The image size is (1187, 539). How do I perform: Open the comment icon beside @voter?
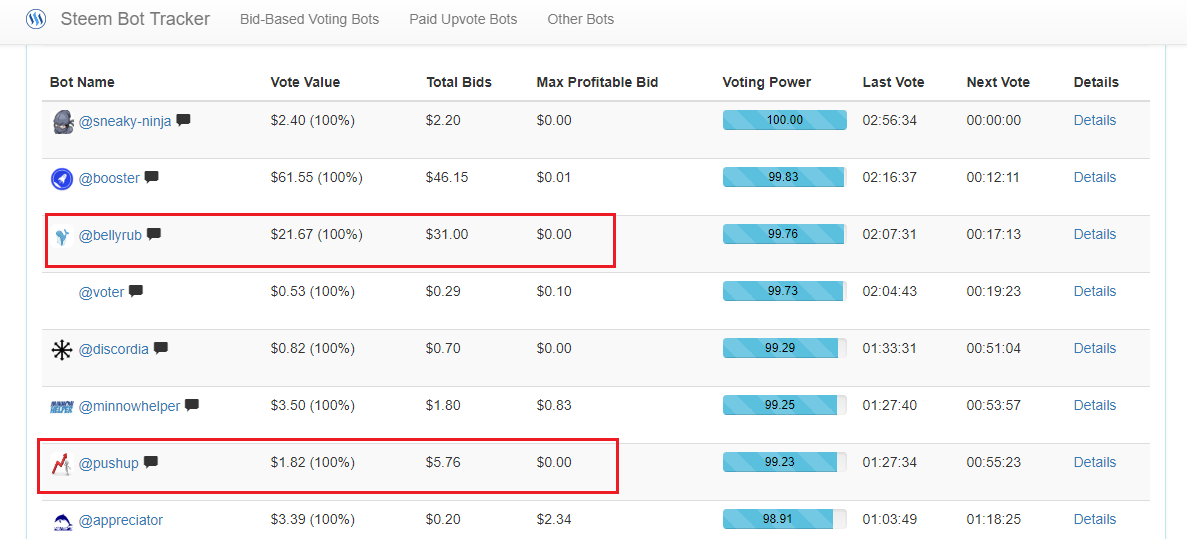tap(136, 291)
